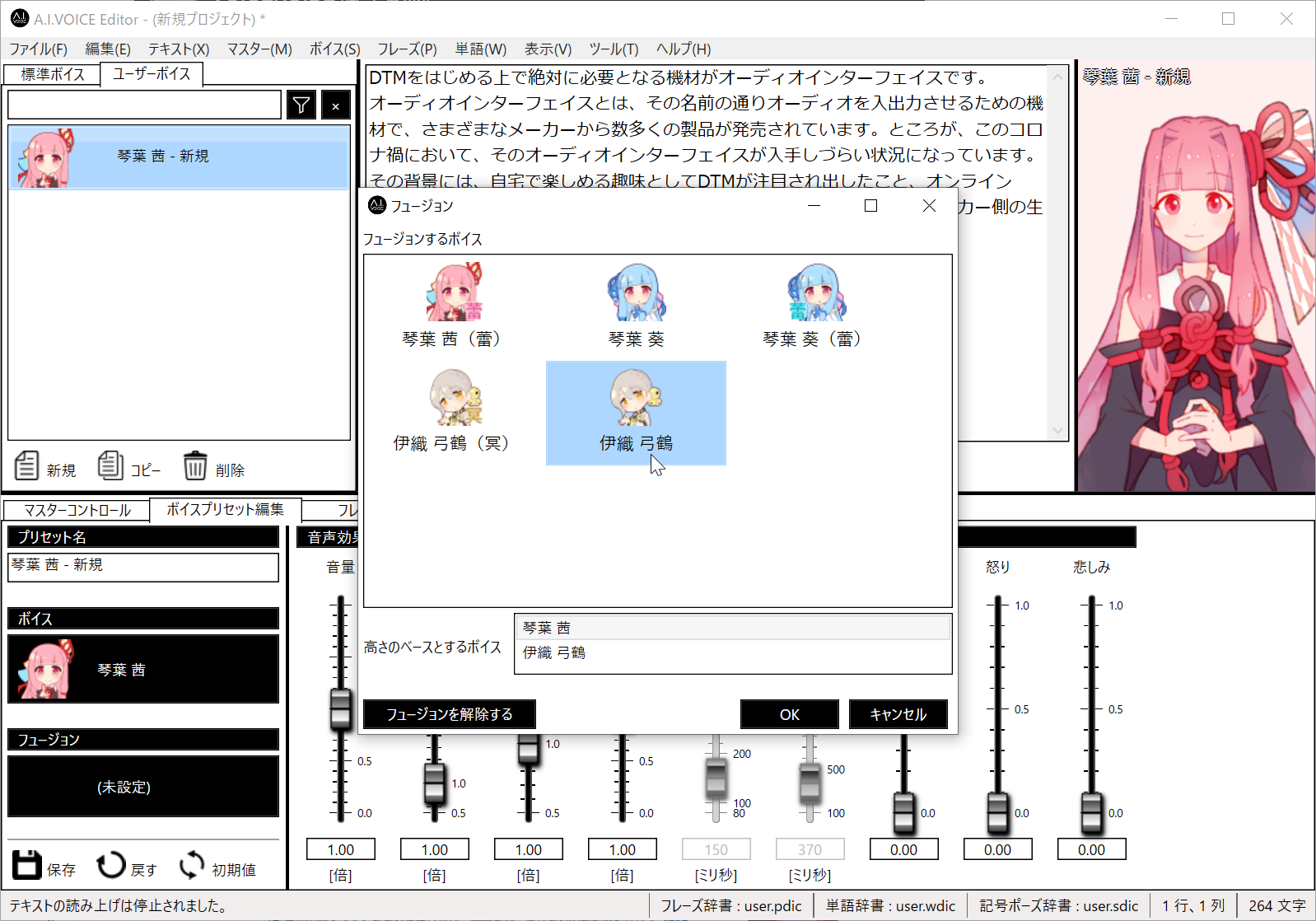Click the 悲しみ sadness slider handle

pos(1091,813)
